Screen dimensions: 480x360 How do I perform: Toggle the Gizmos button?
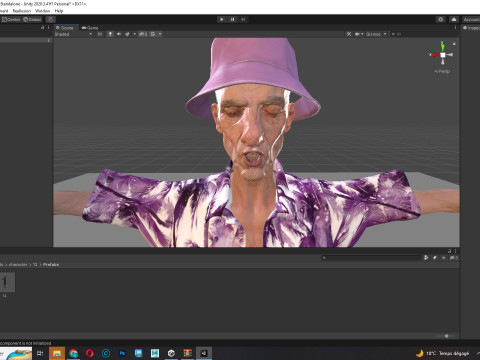tap(373, 34)
